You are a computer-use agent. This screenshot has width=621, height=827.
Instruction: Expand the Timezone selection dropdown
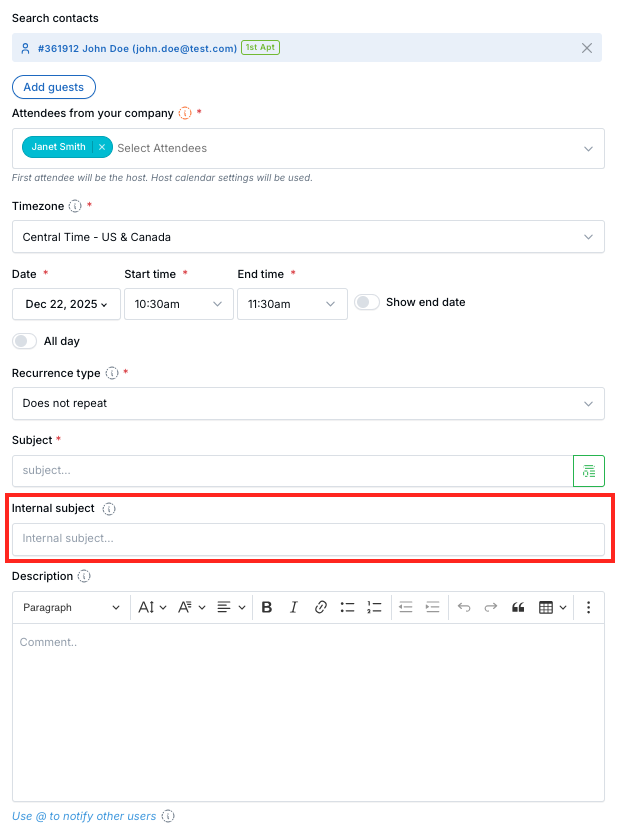tap(307, 237)
